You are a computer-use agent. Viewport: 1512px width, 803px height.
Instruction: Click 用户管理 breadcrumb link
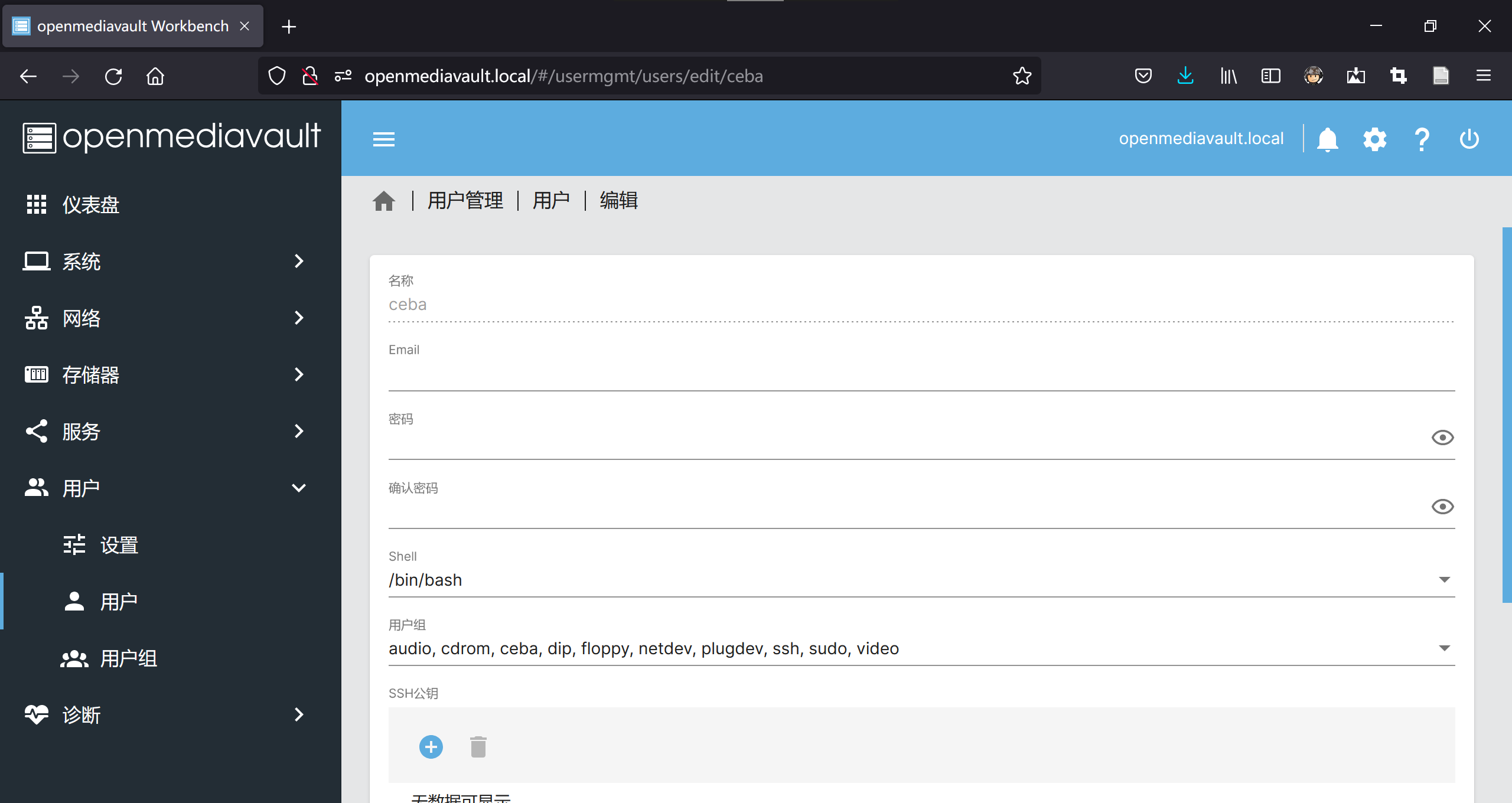point(465,201)
